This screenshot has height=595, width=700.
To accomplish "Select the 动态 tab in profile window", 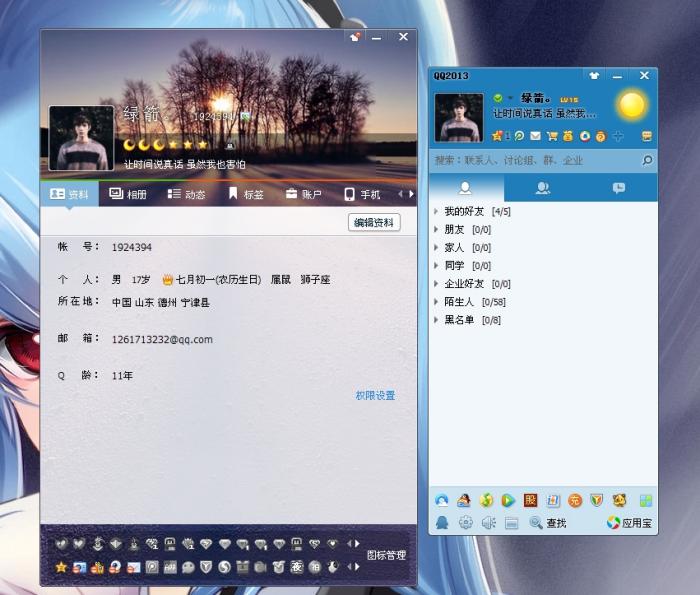I will pyautogui.click(x=186, y=194).
